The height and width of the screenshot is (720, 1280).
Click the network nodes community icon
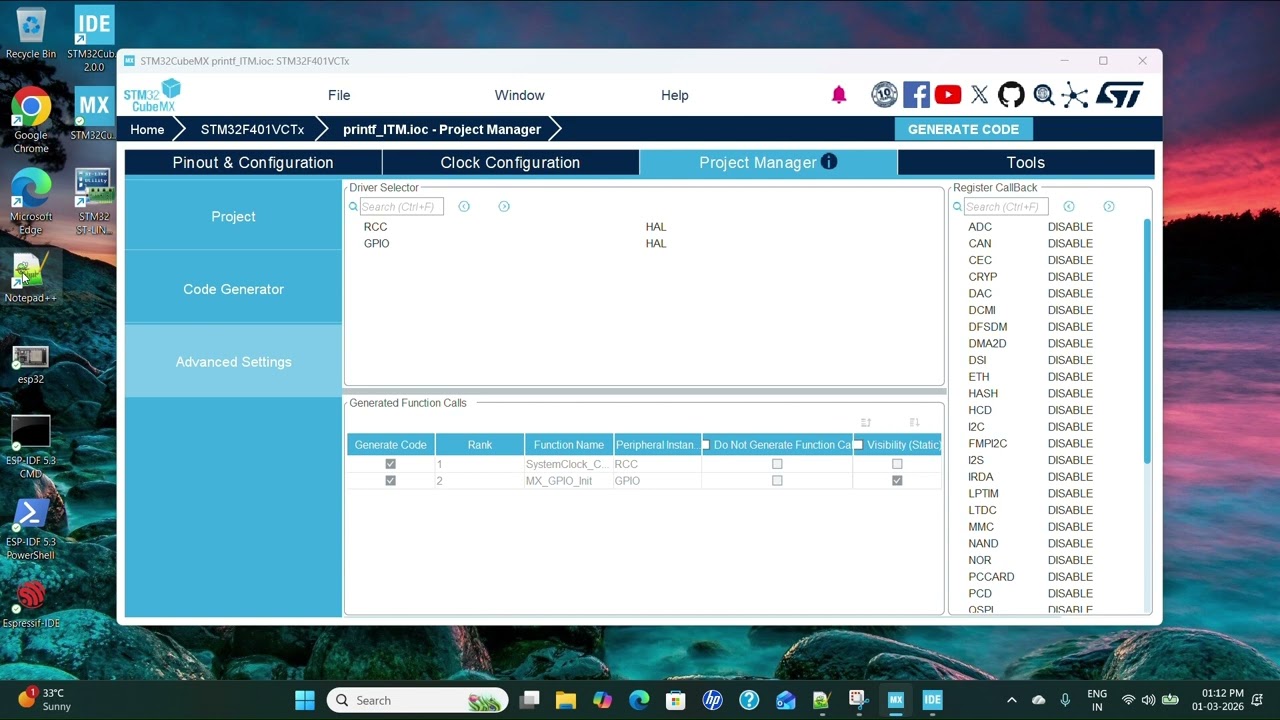pyautogui.click(x=1075, y=95)
